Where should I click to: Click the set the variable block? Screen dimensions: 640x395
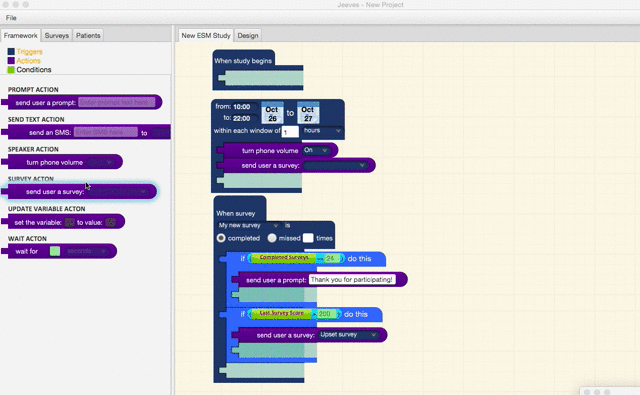63,222
